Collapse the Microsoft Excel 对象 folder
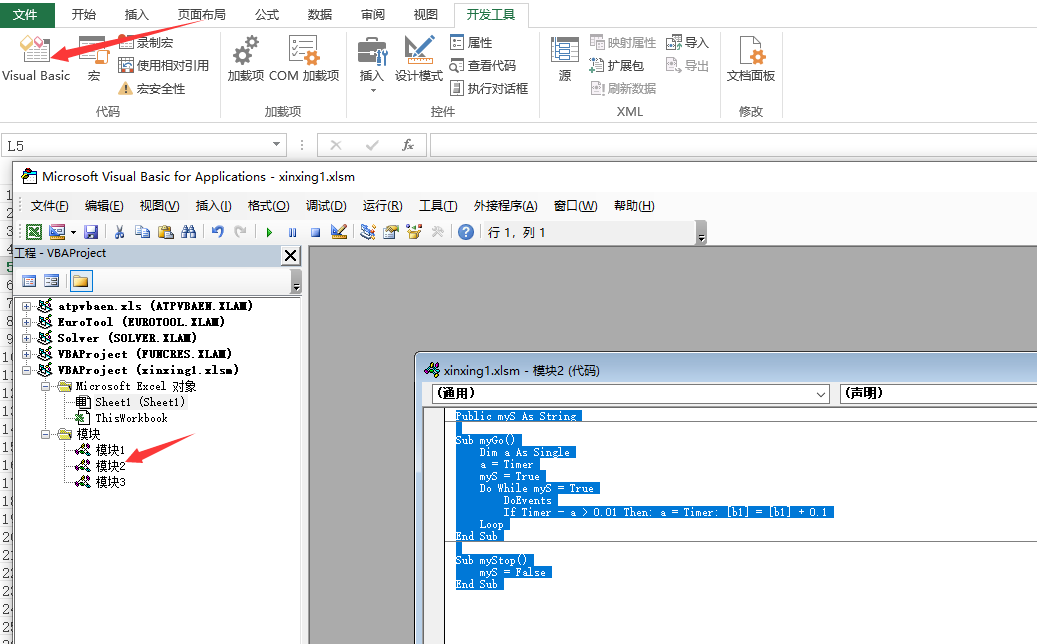 click(45, 386)
